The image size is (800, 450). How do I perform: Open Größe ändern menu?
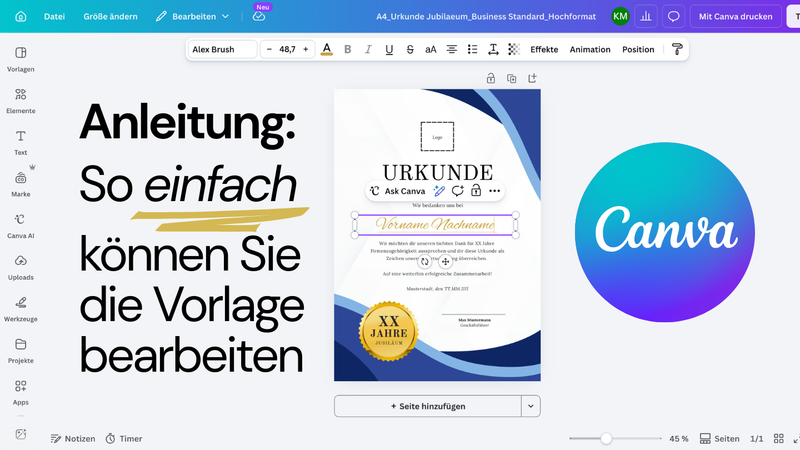[x=110, y=16]
